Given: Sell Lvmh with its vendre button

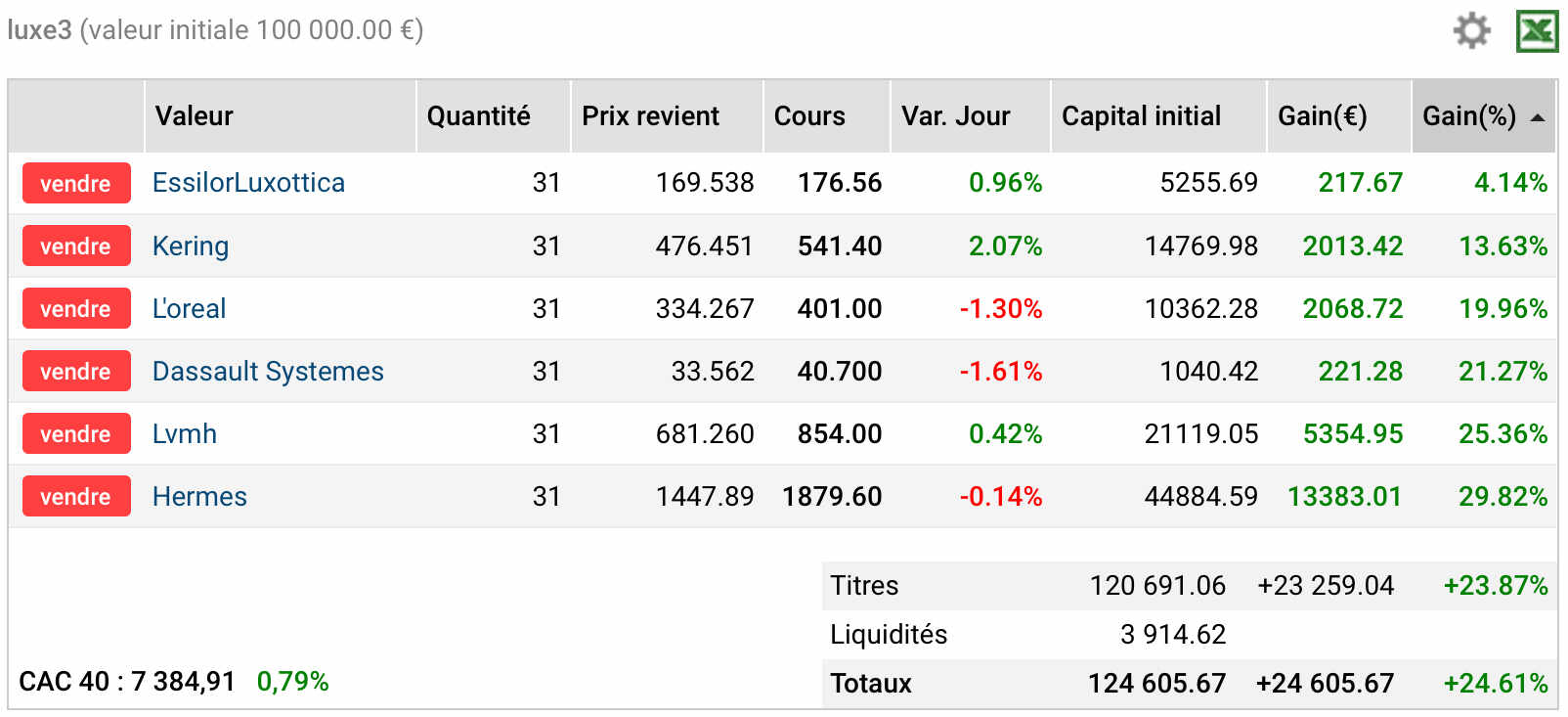Looking at the screenshot, I should coord(76,433).
